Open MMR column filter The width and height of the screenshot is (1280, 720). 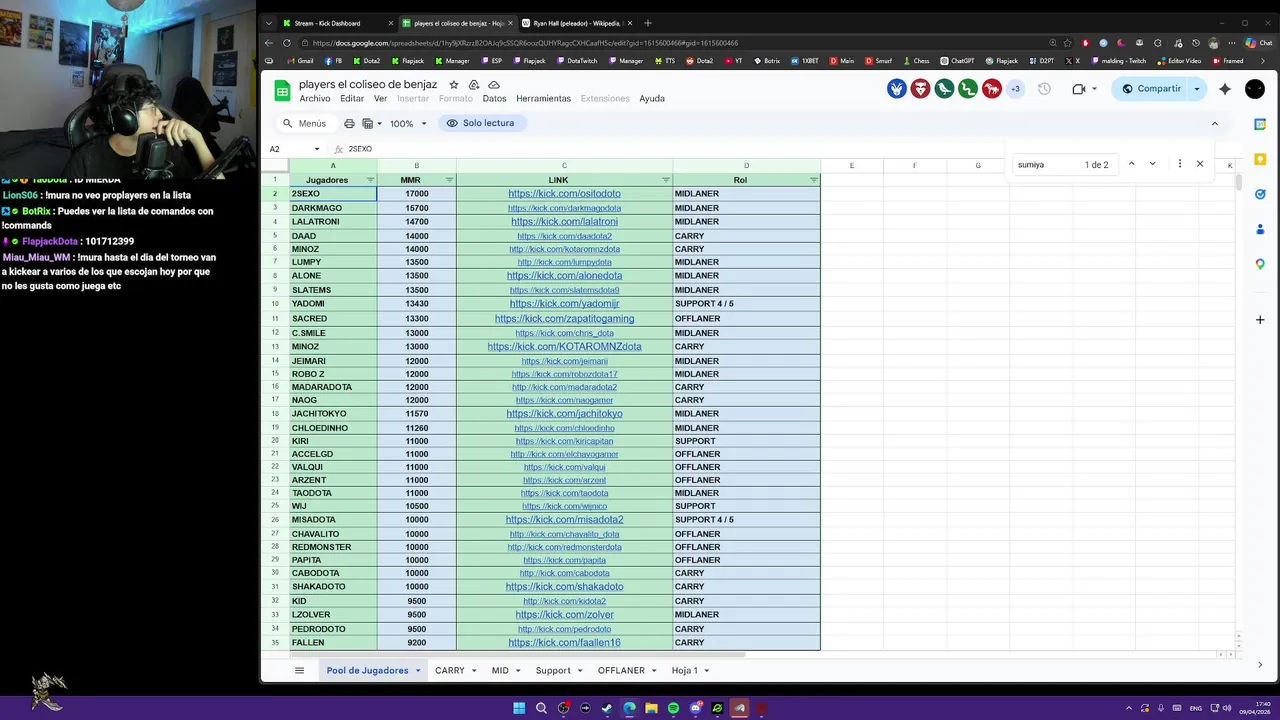click(x=449, y=180)
